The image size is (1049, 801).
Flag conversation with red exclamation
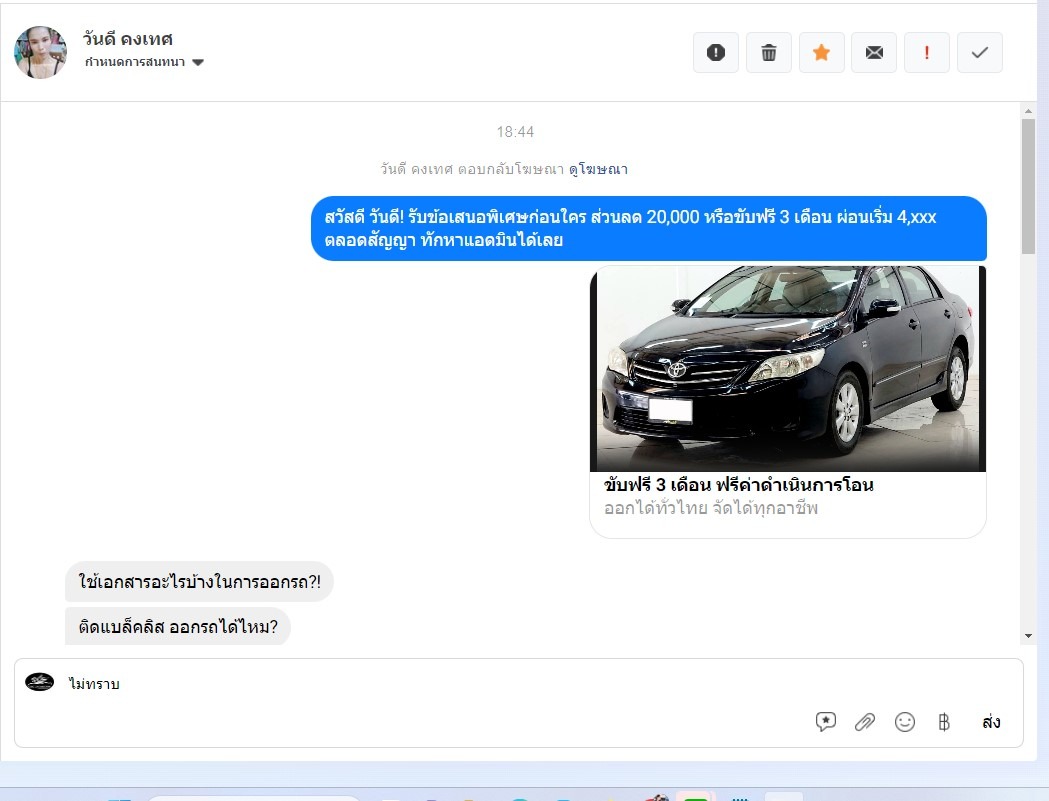[x=927, y=52]
